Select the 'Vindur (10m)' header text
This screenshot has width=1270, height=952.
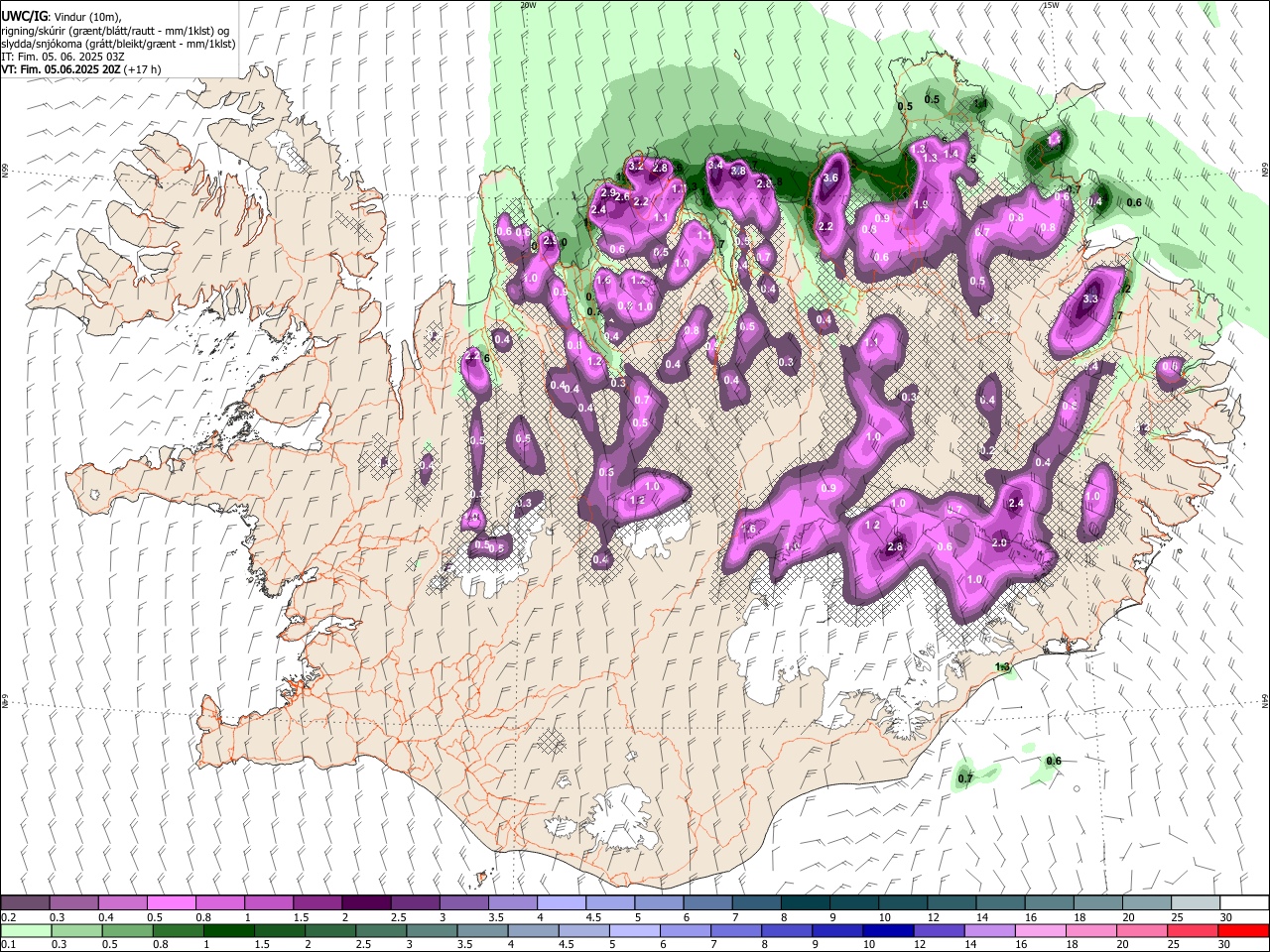click(85, 17)
